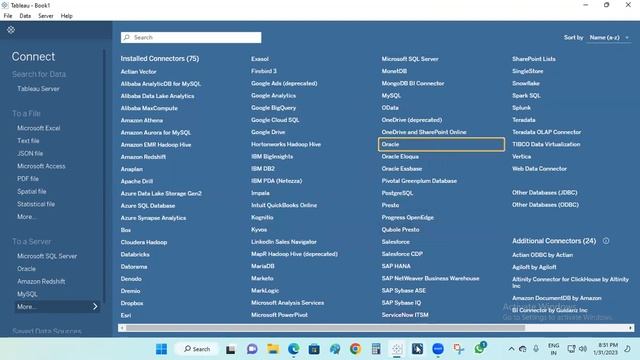Click the info icon beside Additional Connectors
640x360 pixels.
coord(606,241)
